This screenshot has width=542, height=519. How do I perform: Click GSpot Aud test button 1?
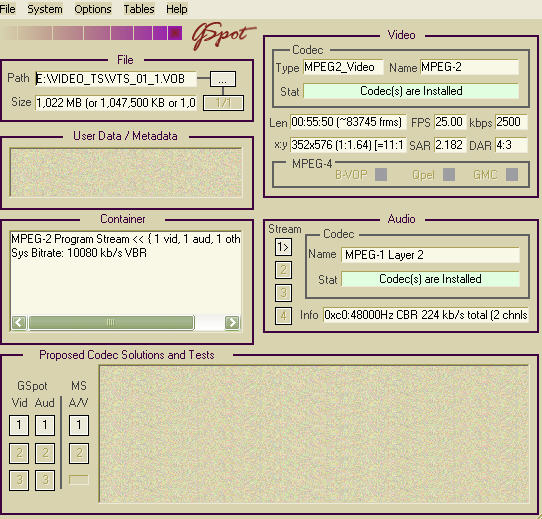tap(45, 425)
